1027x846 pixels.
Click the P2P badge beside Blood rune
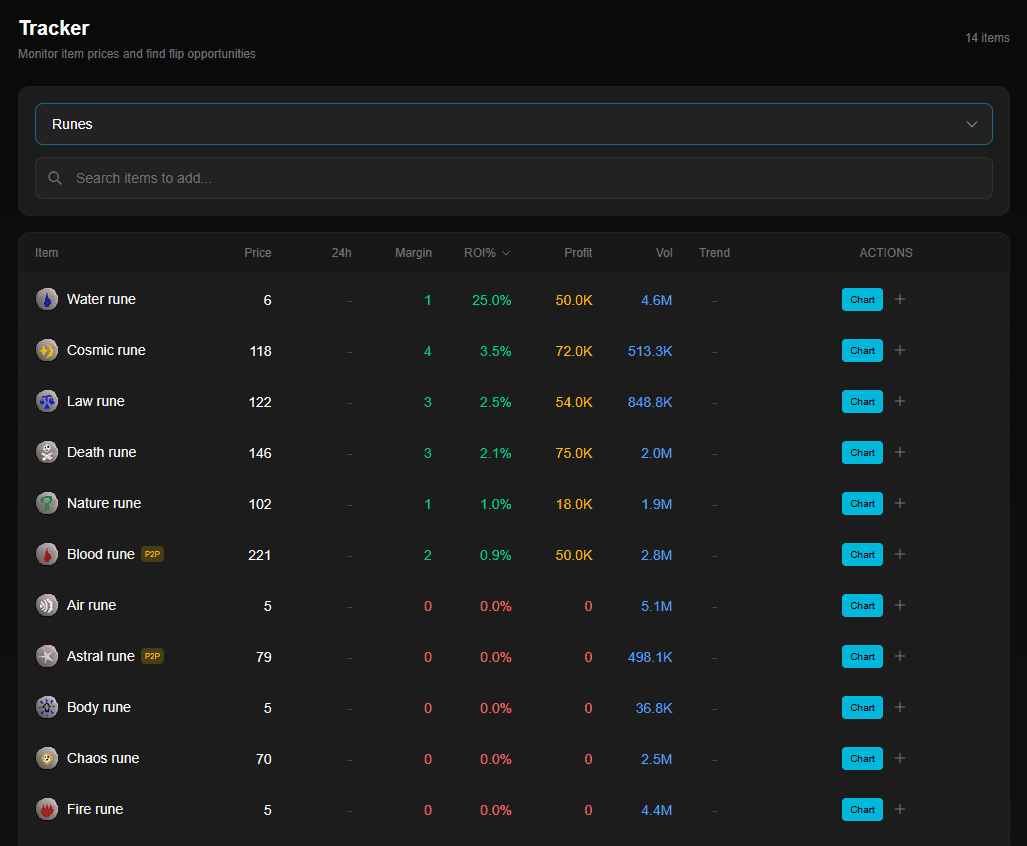(x=152, y=554)
